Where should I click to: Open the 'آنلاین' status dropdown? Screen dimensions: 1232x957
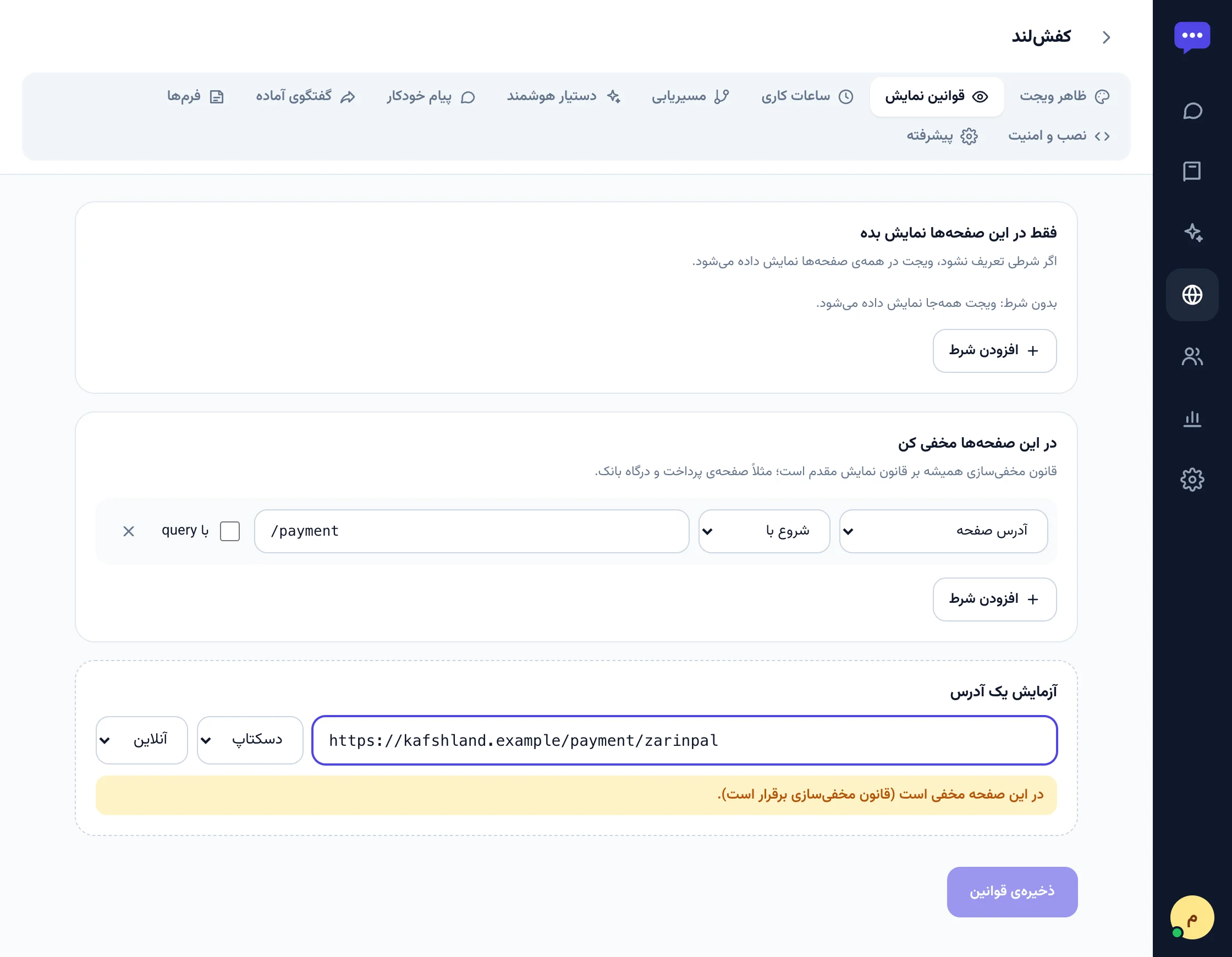click(x=141, y=740)
